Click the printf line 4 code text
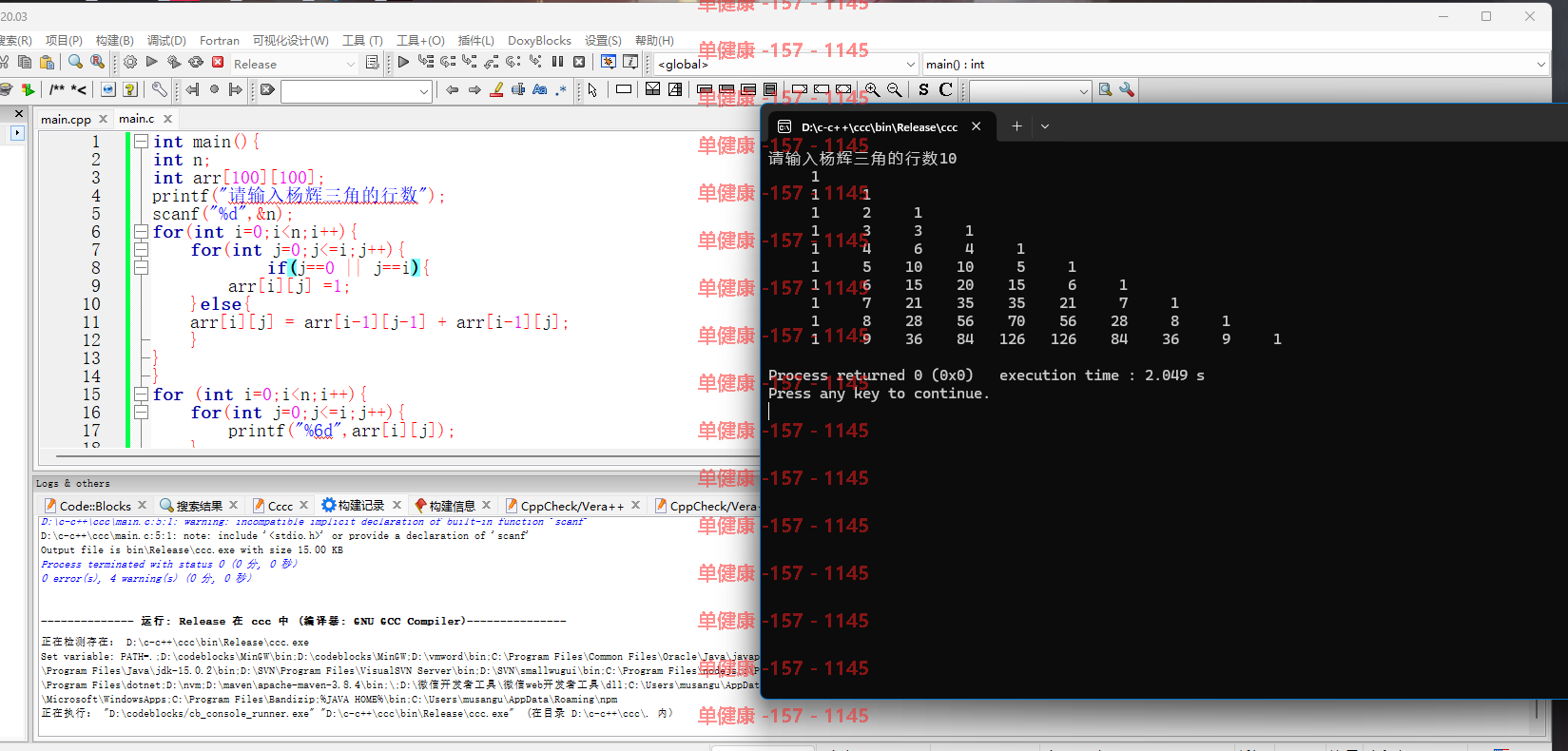This screenshot has height=751, width=1568. [x=299, y=195]
